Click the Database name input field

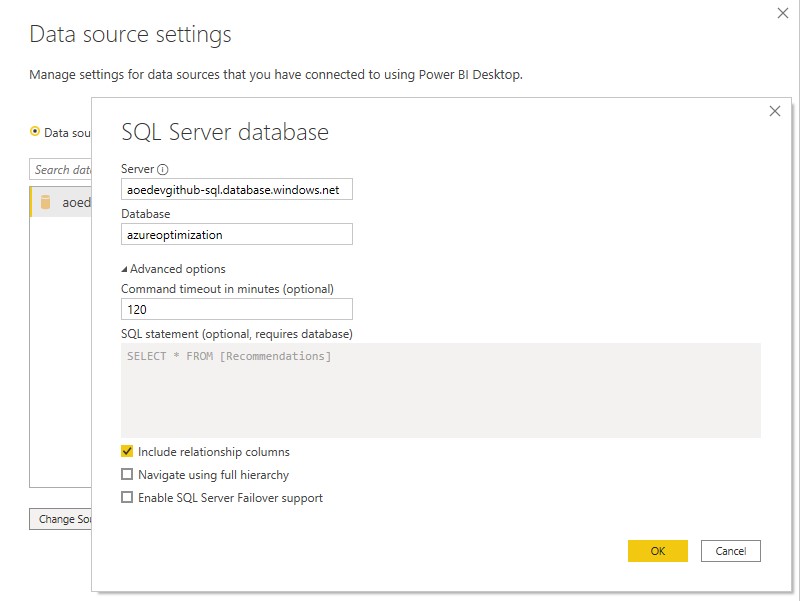[x=237, y=234]
